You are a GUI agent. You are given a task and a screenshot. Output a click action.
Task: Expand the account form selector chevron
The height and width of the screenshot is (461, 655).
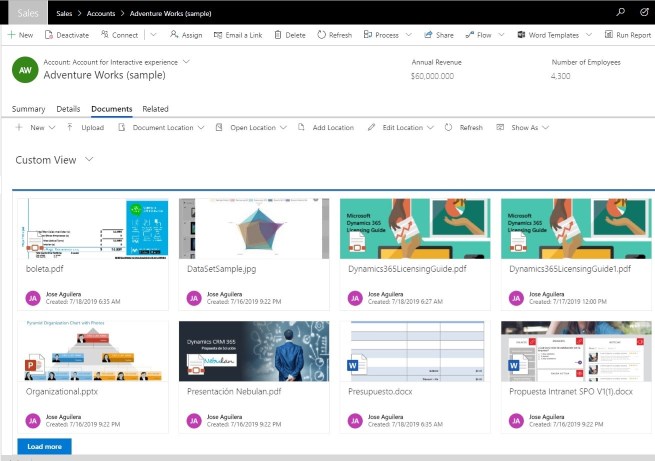(186, 62)
